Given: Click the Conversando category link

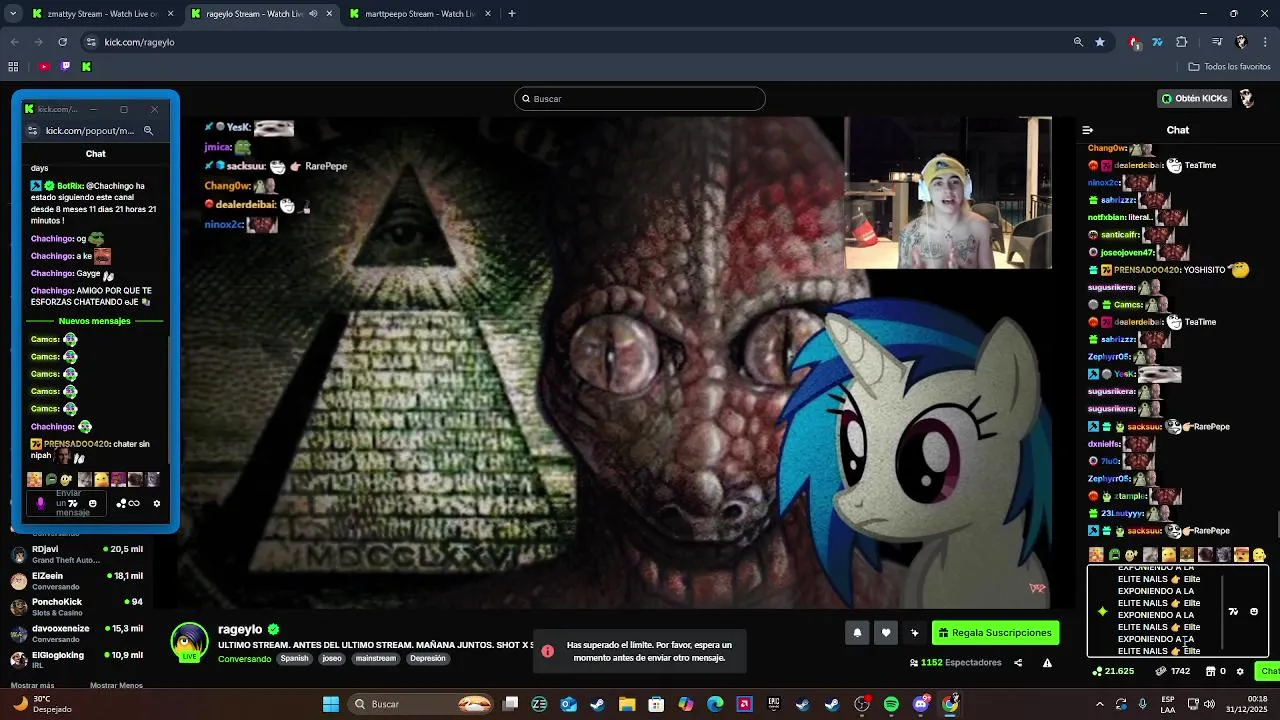Looking at the screenshot, I should (x=244, y=659).
